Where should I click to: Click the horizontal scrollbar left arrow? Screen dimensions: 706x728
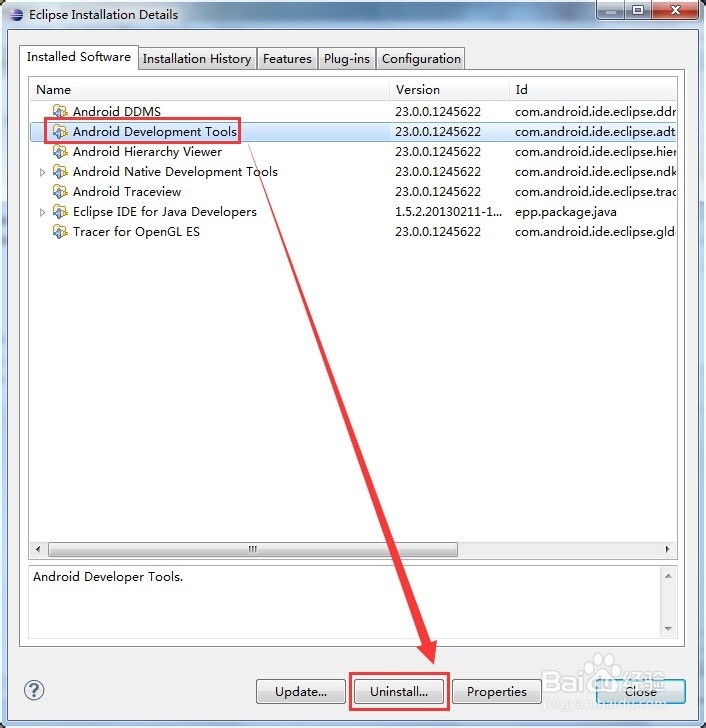(x=38, y=549)
